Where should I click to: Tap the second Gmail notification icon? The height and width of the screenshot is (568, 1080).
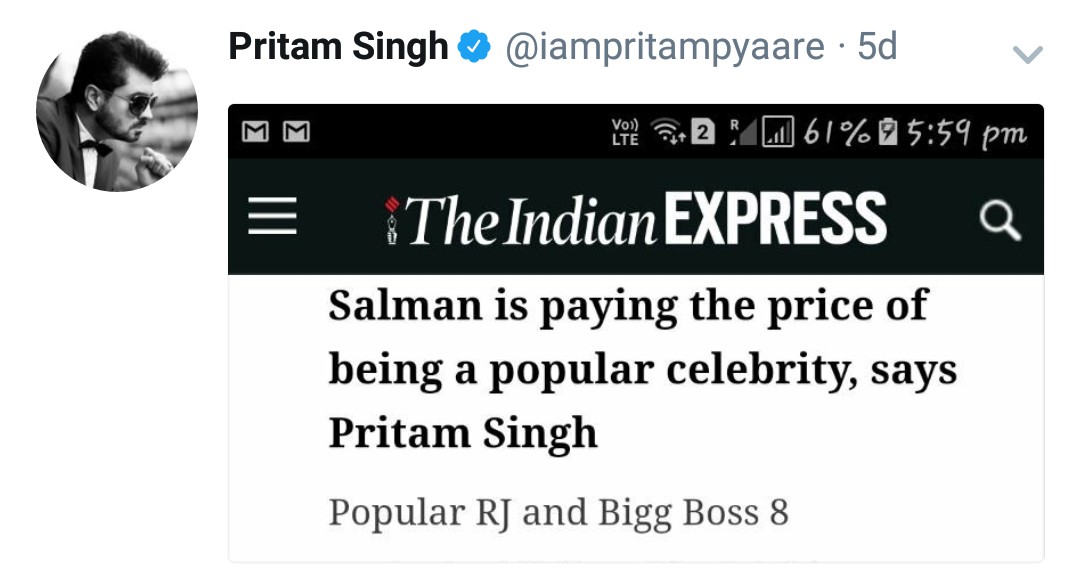click(x=296, y=131)
